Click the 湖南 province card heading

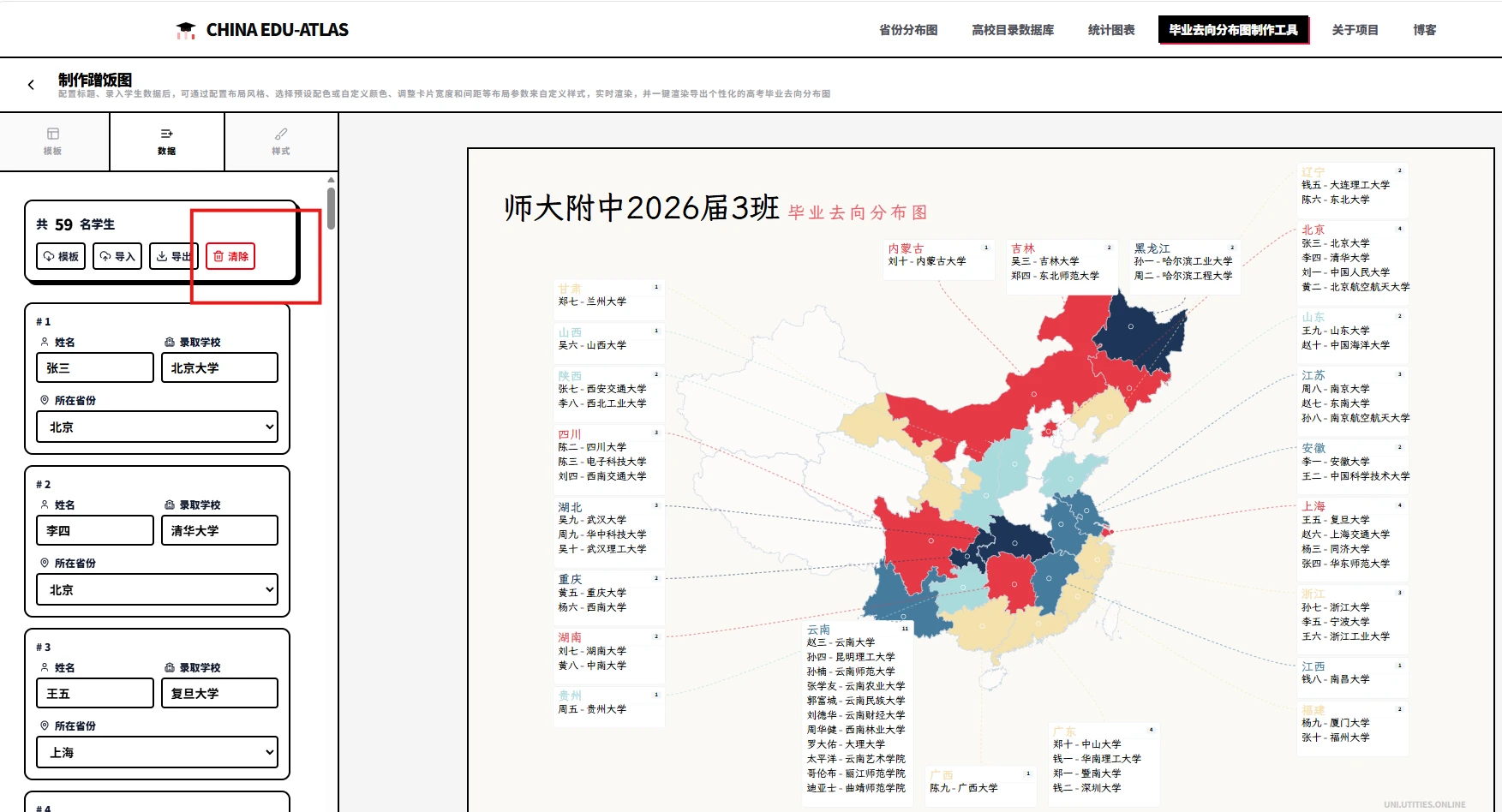click(x=570, y=637)
